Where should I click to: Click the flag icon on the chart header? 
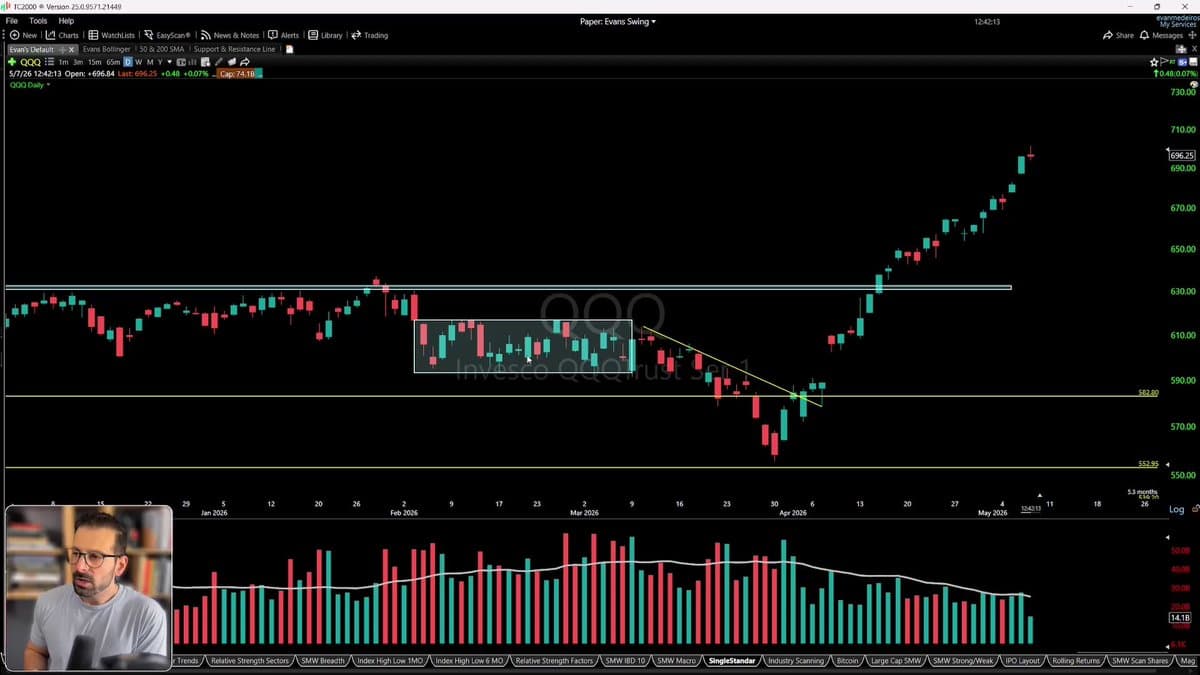pos(1164,62)
